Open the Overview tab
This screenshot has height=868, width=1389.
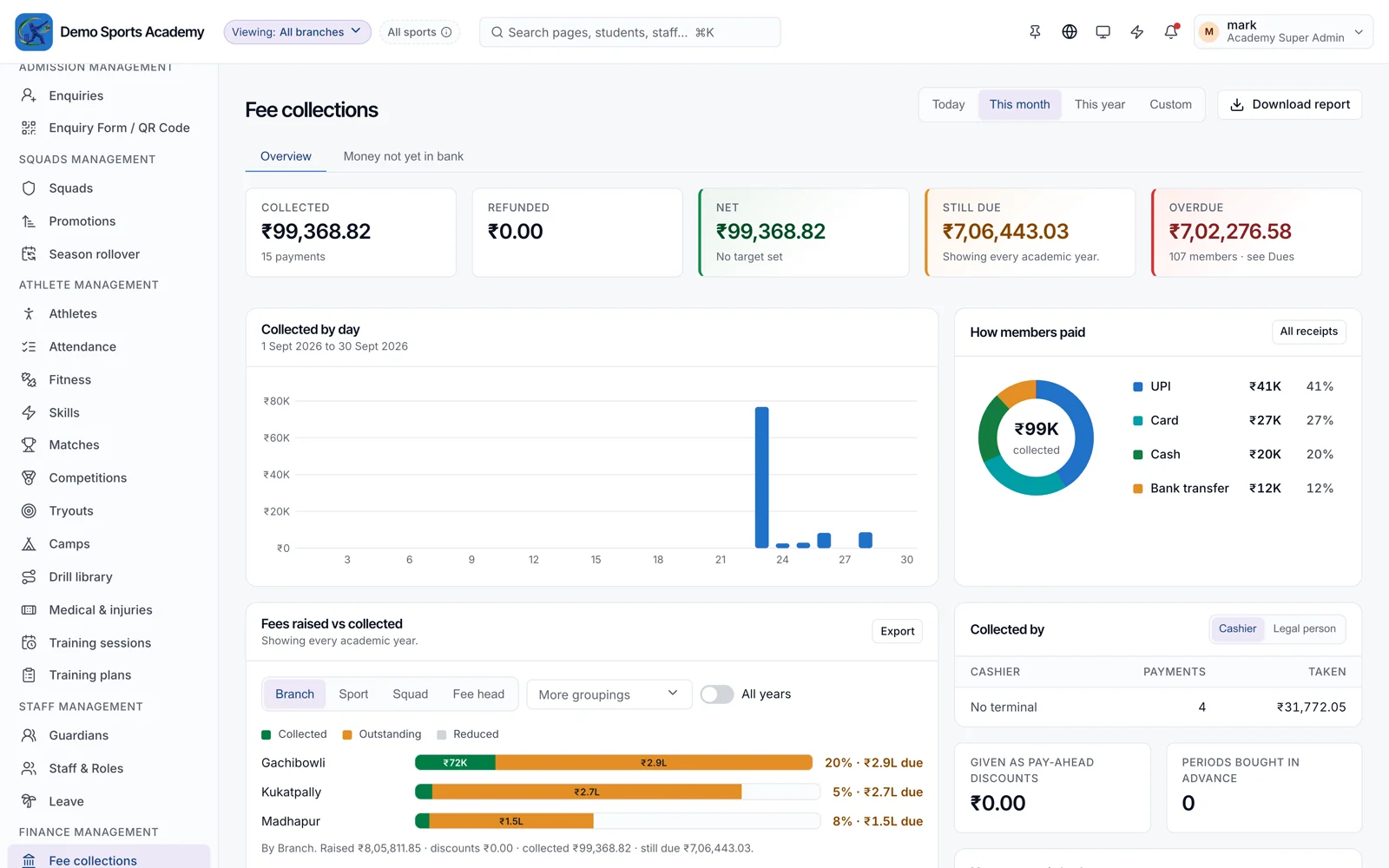[286, 156]
